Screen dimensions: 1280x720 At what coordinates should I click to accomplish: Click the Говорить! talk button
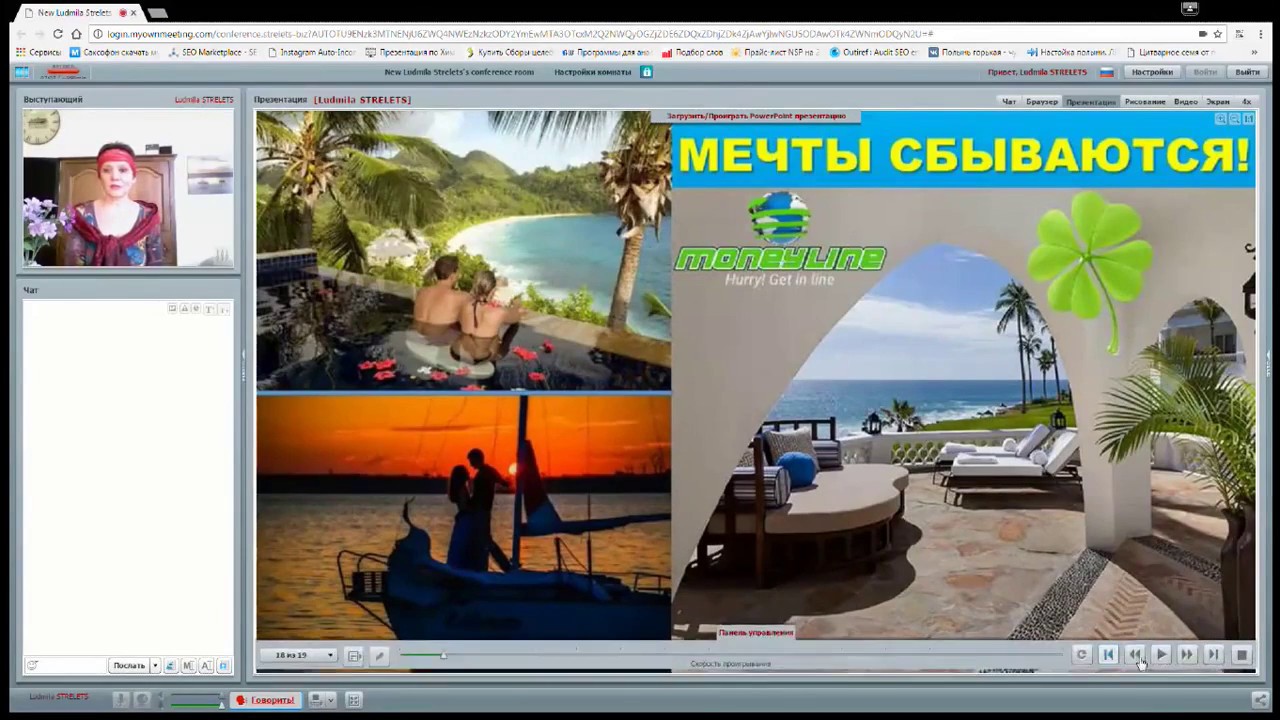click(x=266, y=700)
